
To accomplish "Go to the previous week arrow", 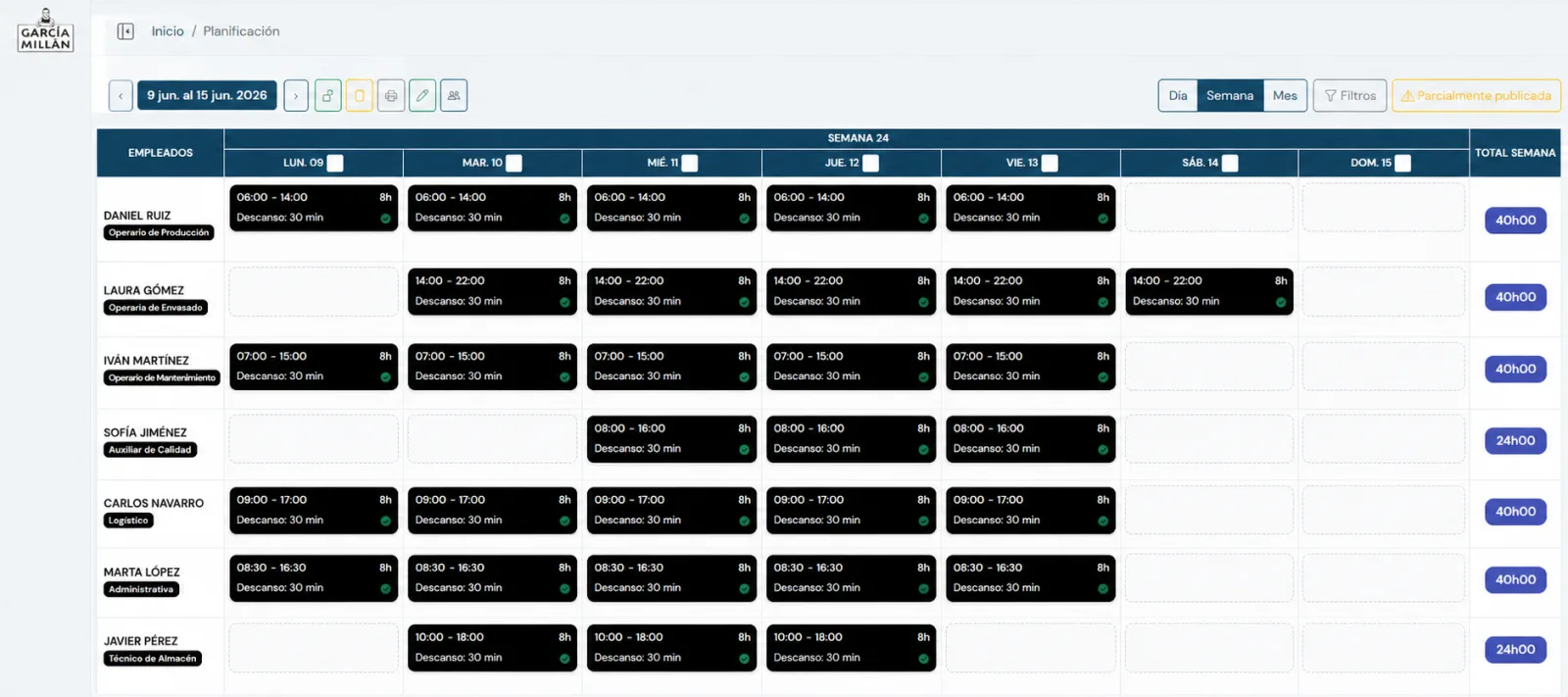I will pos(121,95).
